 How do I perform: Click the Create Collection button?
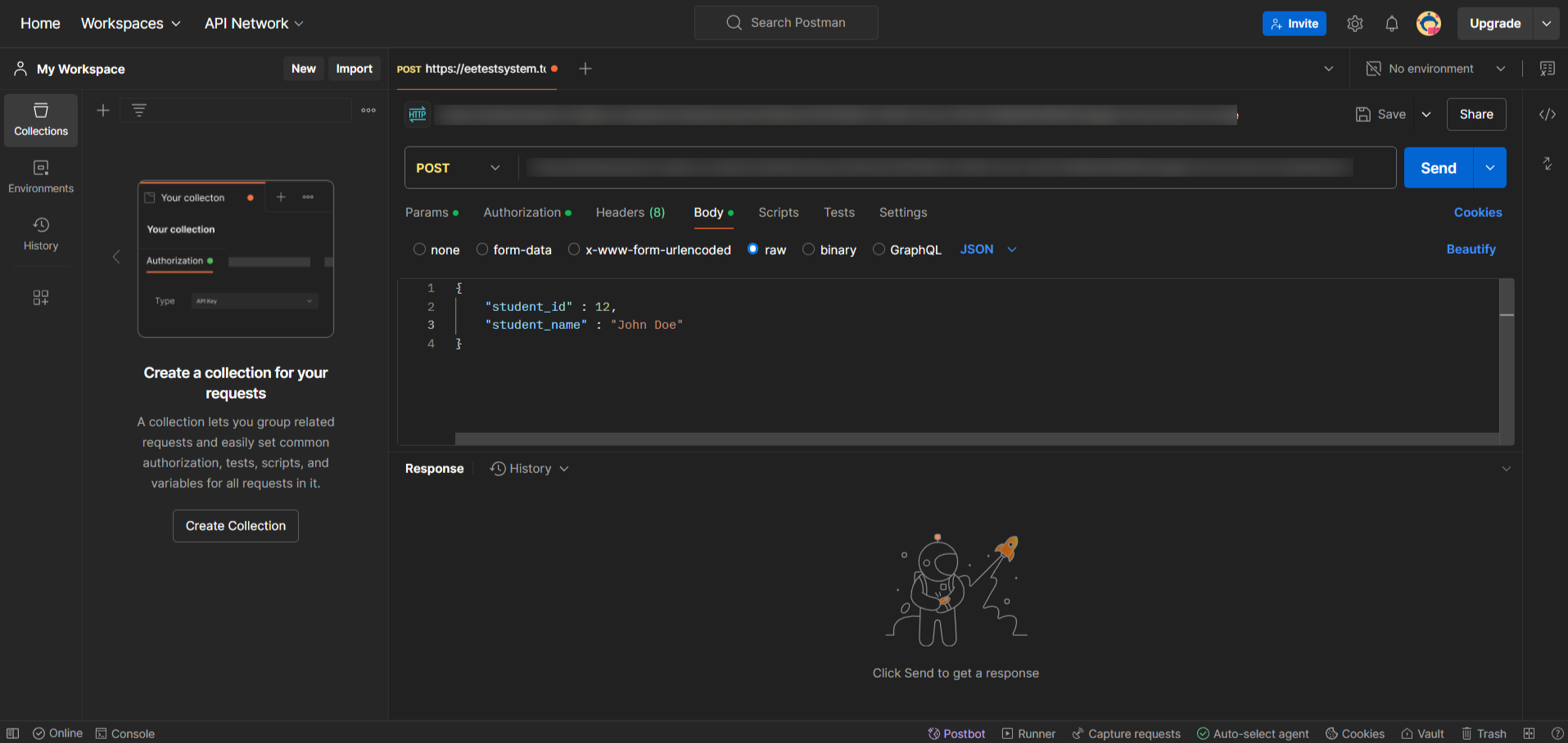click(236, 526)
